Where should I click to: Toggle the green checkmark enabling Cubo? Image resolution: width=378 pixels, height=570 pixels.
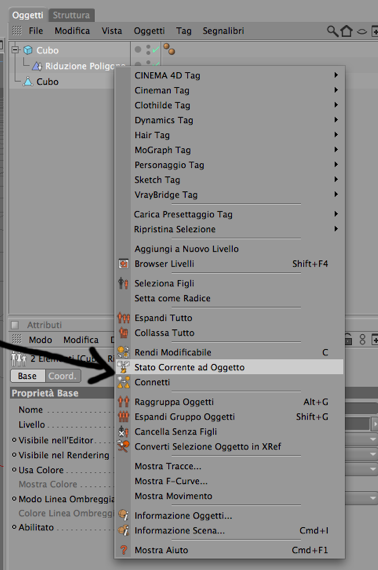point(156,50)
